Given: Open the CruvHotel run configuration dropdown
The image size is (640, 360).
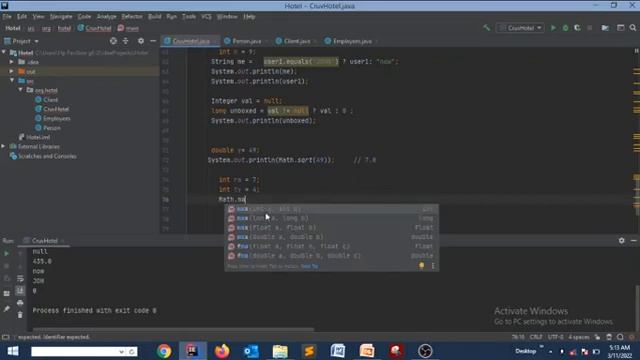Looking at the screenshot, I should [x=520, y=28].
